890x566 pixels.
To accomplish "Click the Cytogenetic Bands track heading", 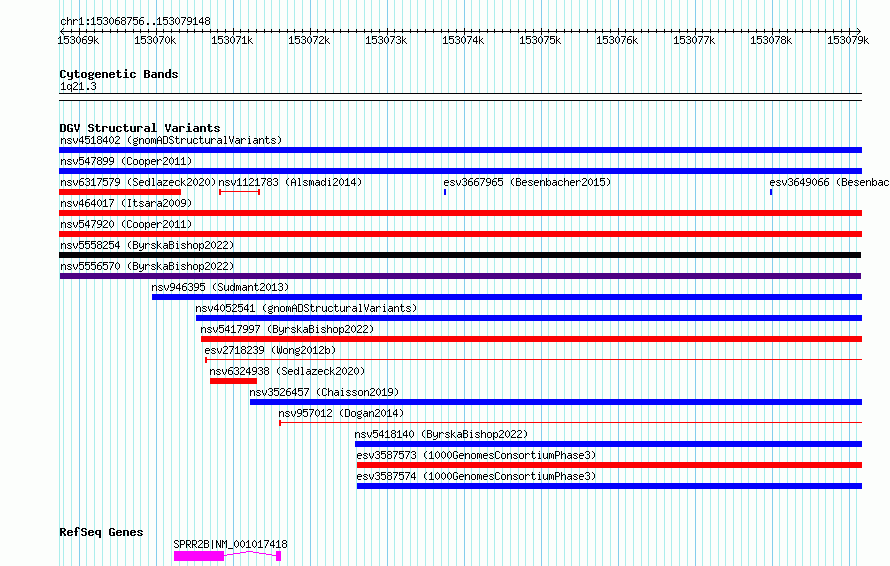I will tap(119, 74).
